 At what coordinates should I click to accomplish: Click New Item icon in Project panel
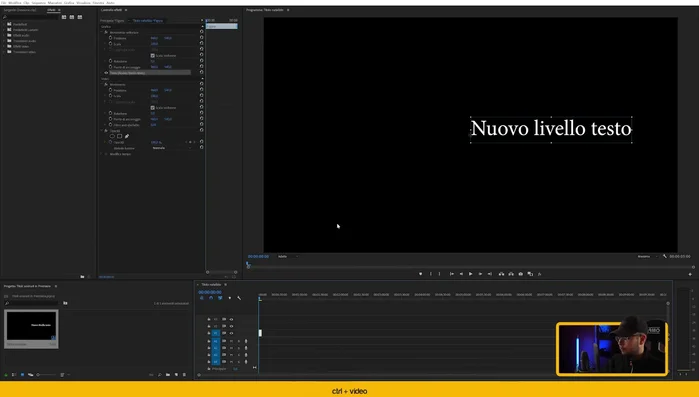(x=177, y=375)
